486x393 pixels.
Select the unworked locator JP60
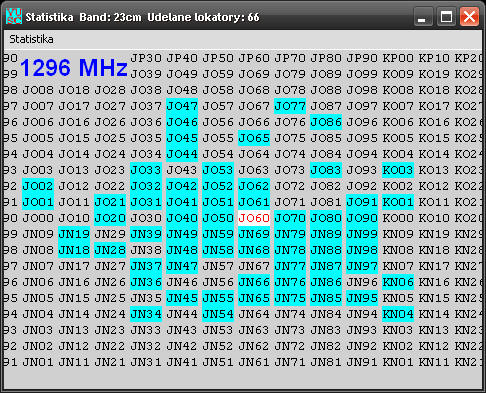coord(254,58)
